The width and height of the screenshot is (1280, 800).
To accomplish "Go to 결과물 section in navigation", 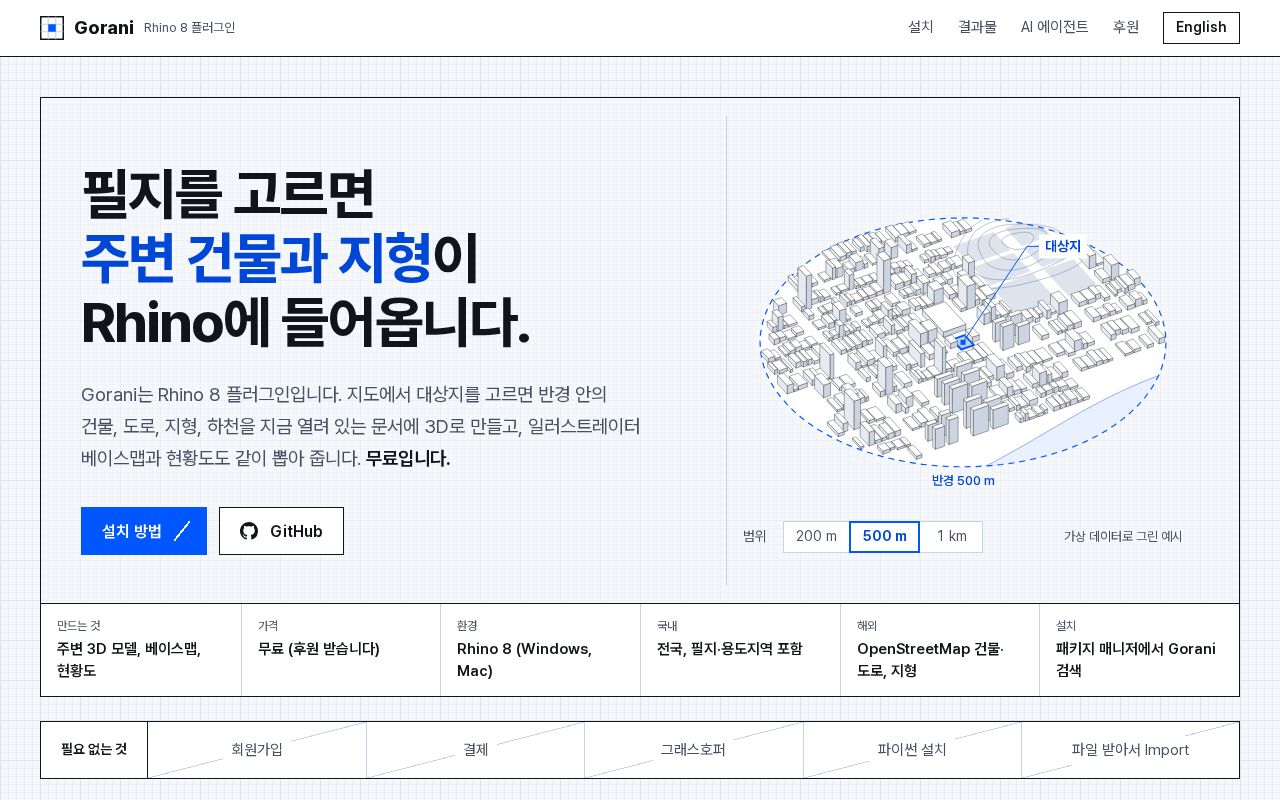I will click(977, 27).
